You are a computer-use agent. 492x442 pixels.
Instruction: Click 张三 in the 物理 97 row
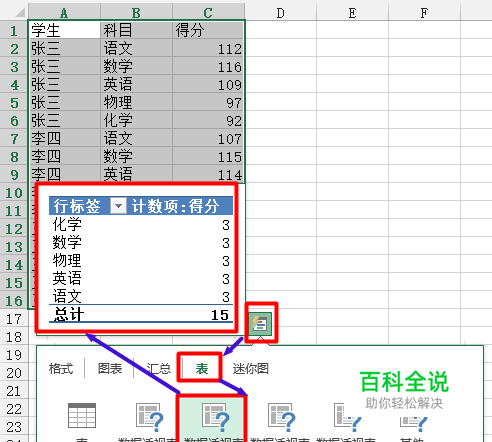tap(64, 103)
